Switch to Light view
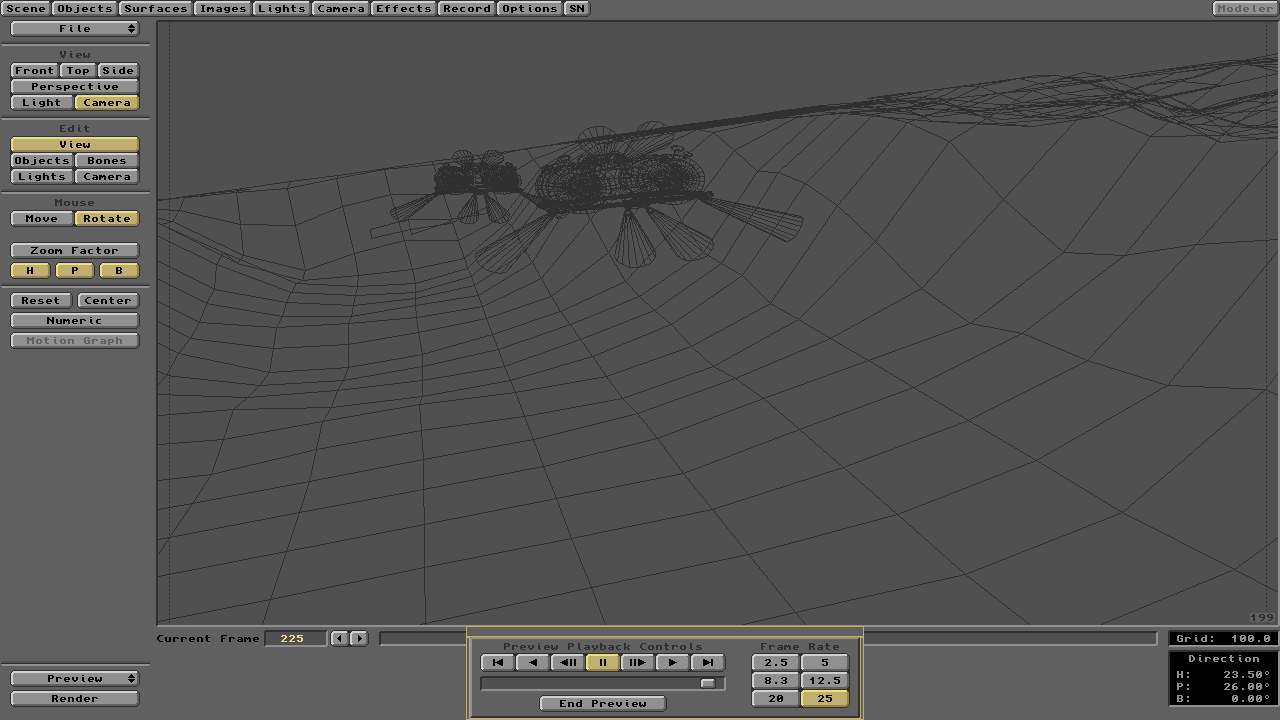This screenshot has height=720, width=1280. pyautogui.click(x=42, y=102)
